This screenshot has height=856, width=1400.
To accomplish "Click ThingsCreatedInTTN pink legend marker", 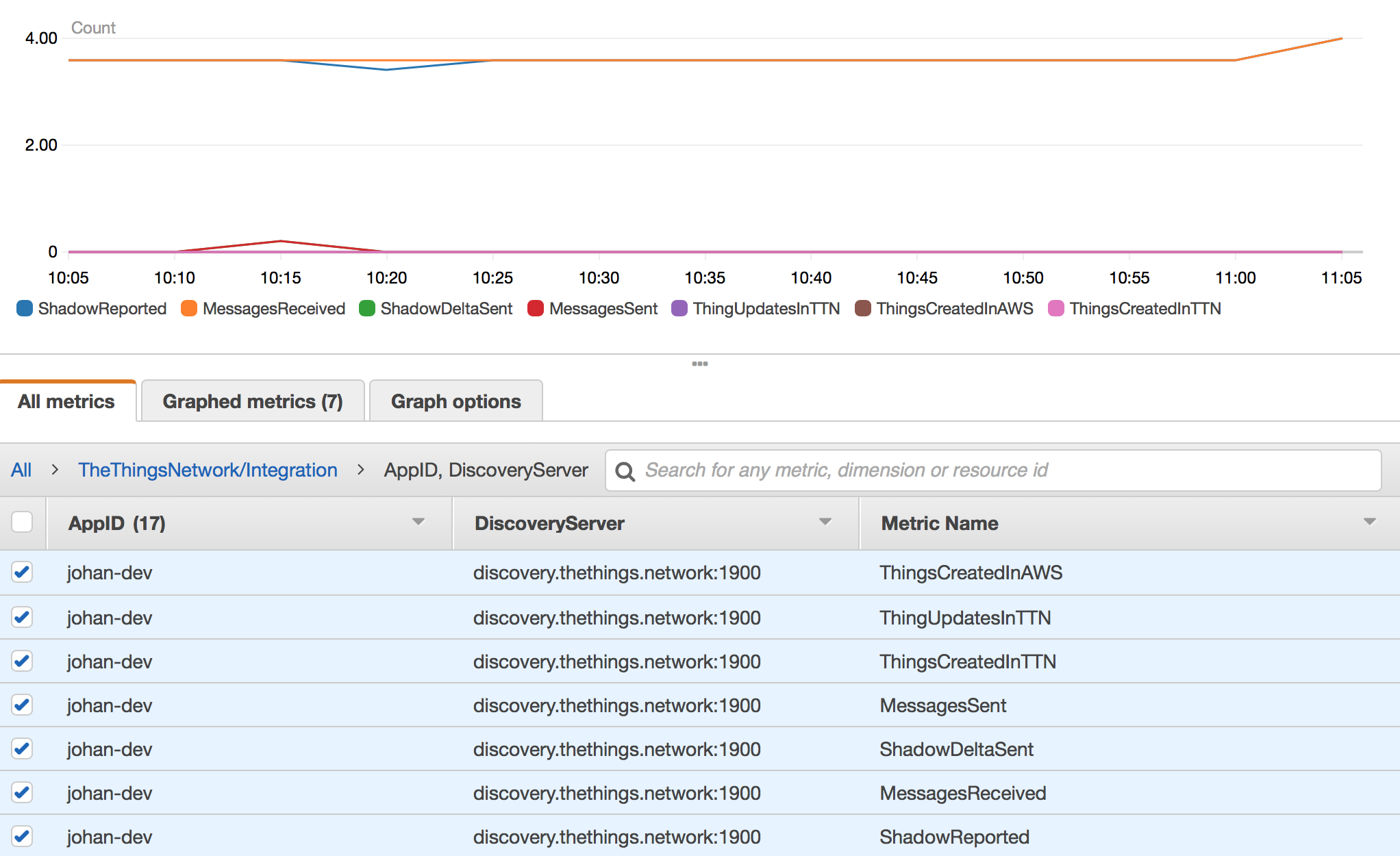I will pos(1056,308).
